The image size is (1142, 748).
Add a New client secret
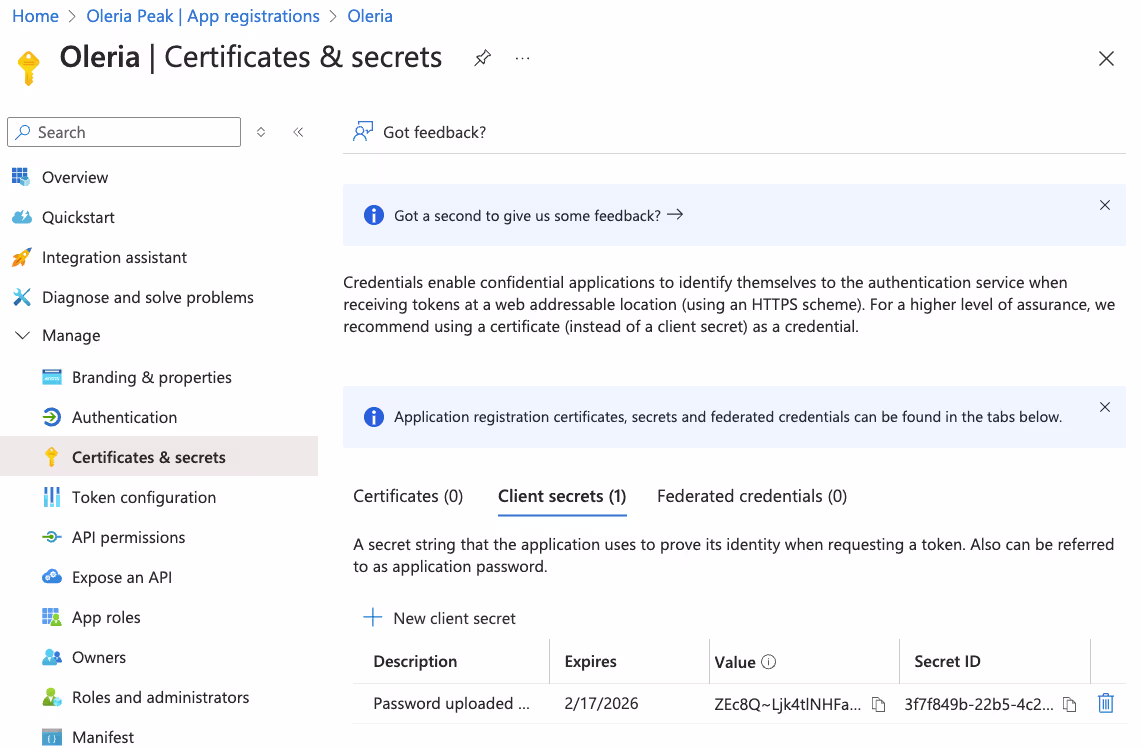point(439,618)
